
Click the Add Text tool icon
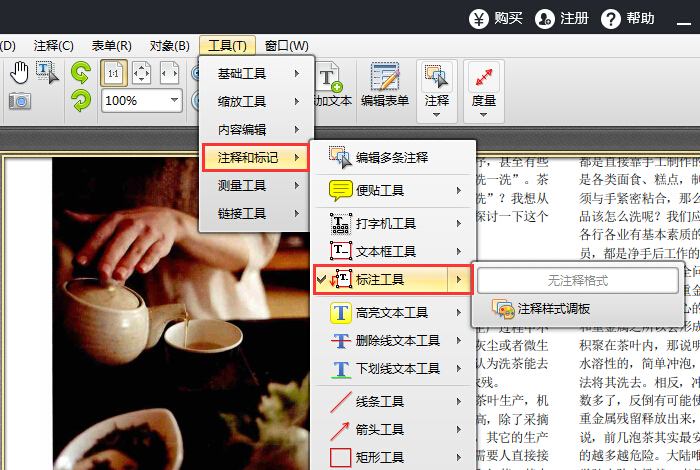330,78
